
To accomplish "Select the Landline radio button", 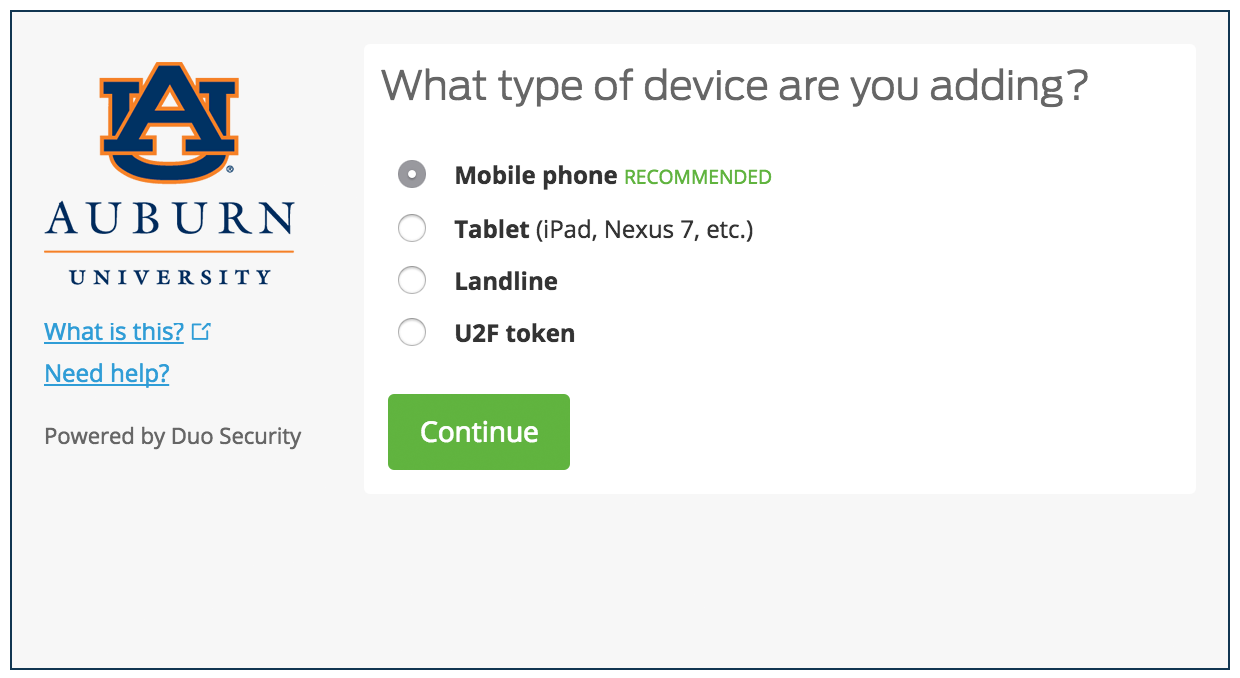I will coord(412,281).
